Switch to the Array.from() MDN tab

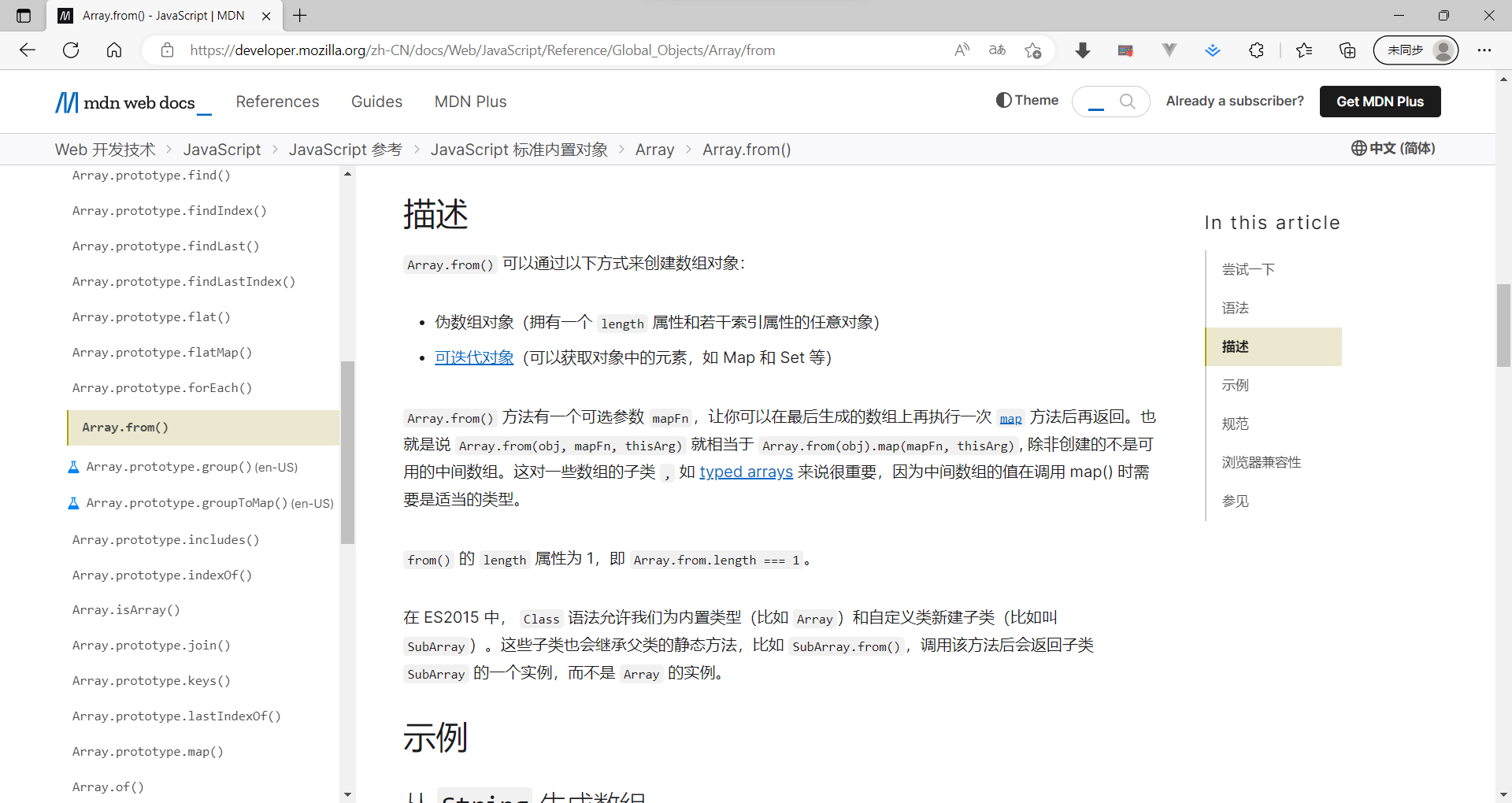pyautogui.click(x=154, y=16)
